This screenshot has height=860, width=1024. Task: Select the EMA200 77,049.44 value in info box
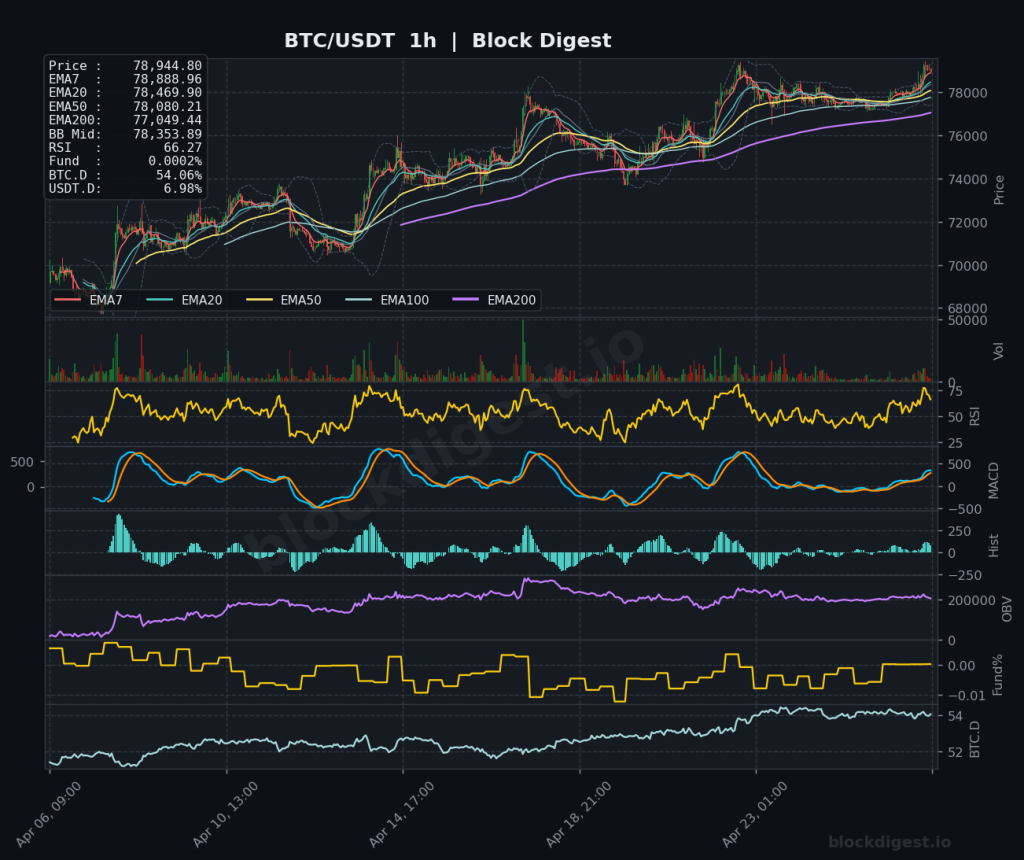coord(167,120)
